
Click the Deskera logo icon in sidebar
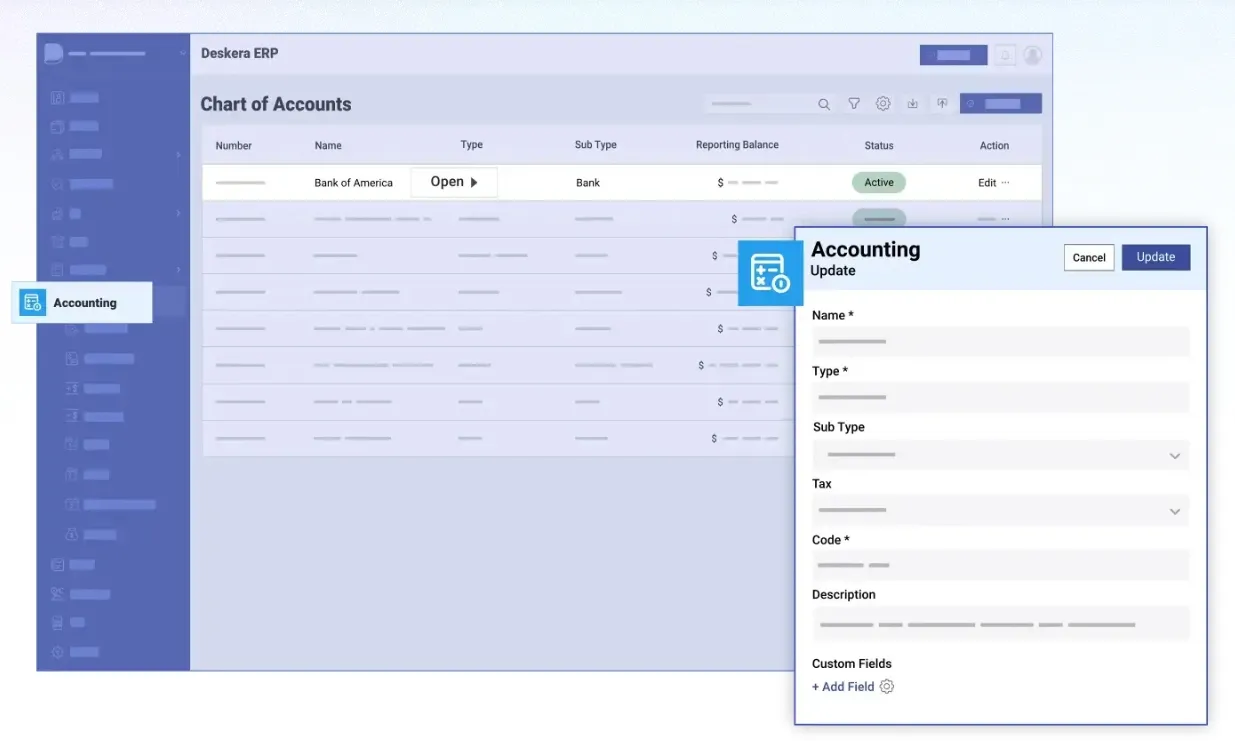coord(54,54)
